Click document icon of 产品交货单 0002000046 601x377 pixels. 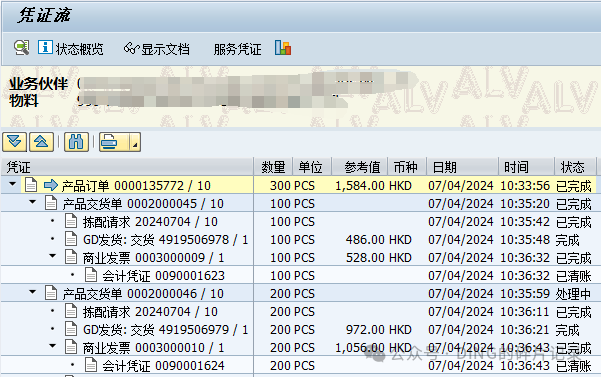tap(51, 293)
